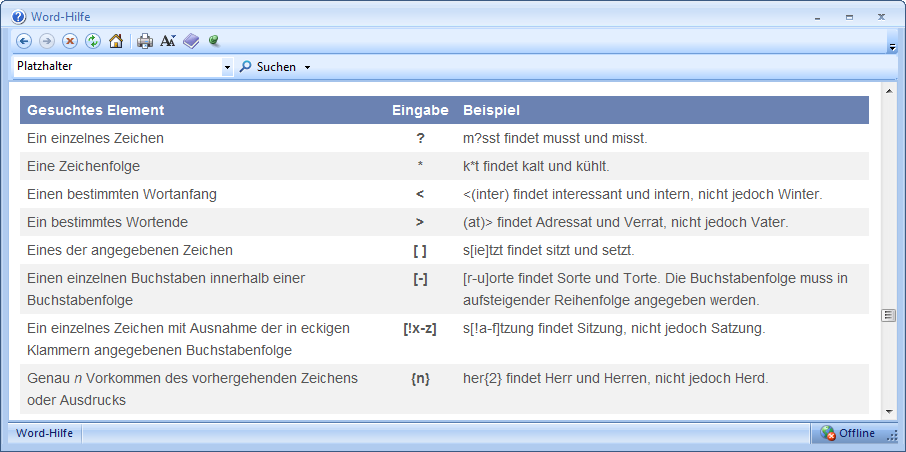
Task: Click the Suchen search button
Action: [x=267, y=67]
